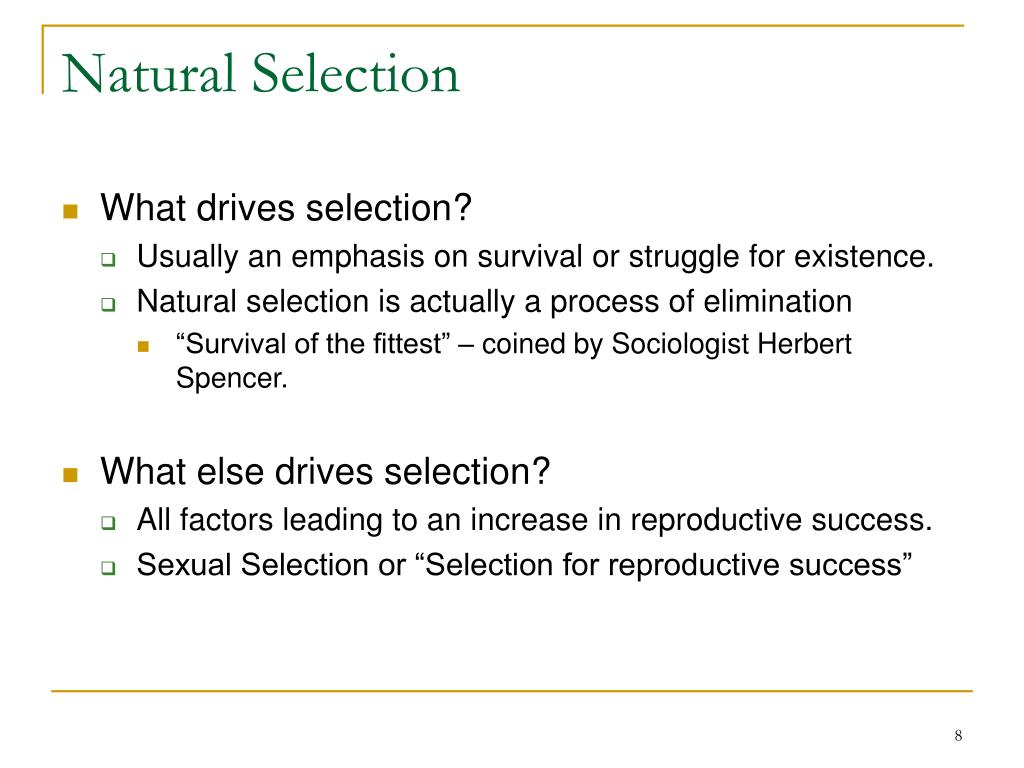1024x768 pixels.
Task: Click the word Spencer
Action: [232, 378]
